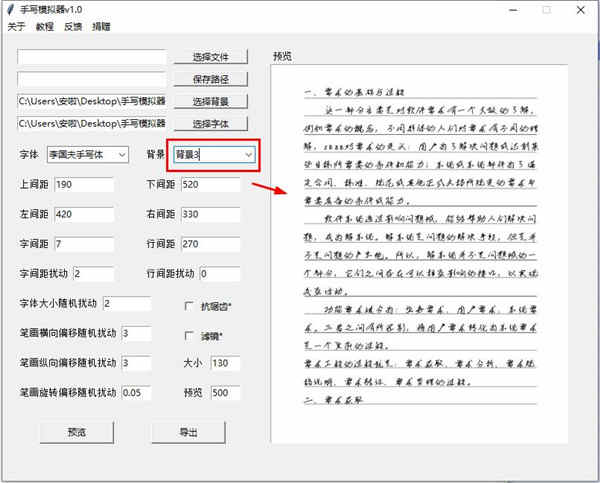Open the 字体 font dropdown
The image size is (600, 483).
click(x=88, y=155)
